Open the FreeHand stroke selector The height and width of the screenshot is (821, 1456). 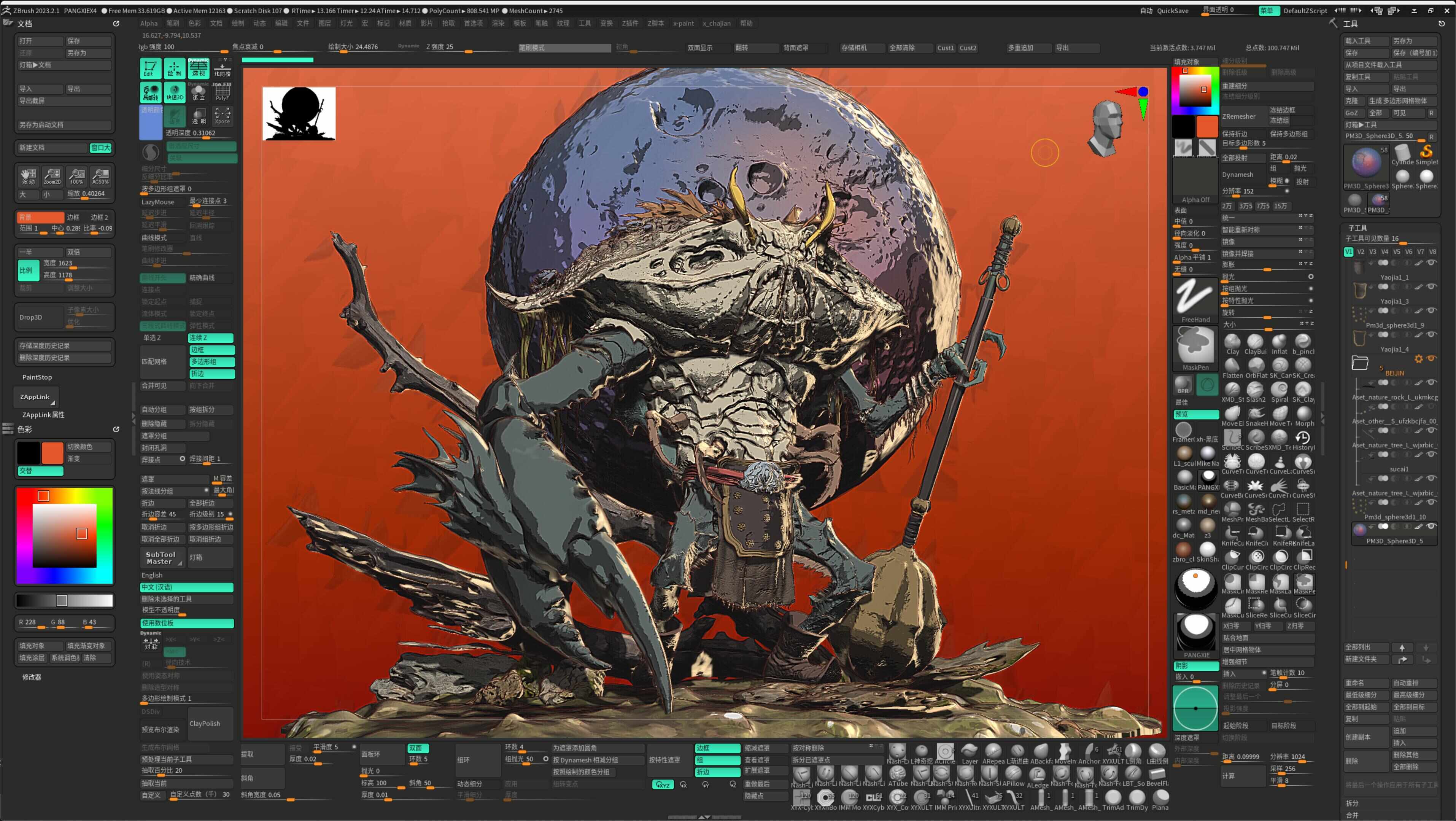[1195, 300]
